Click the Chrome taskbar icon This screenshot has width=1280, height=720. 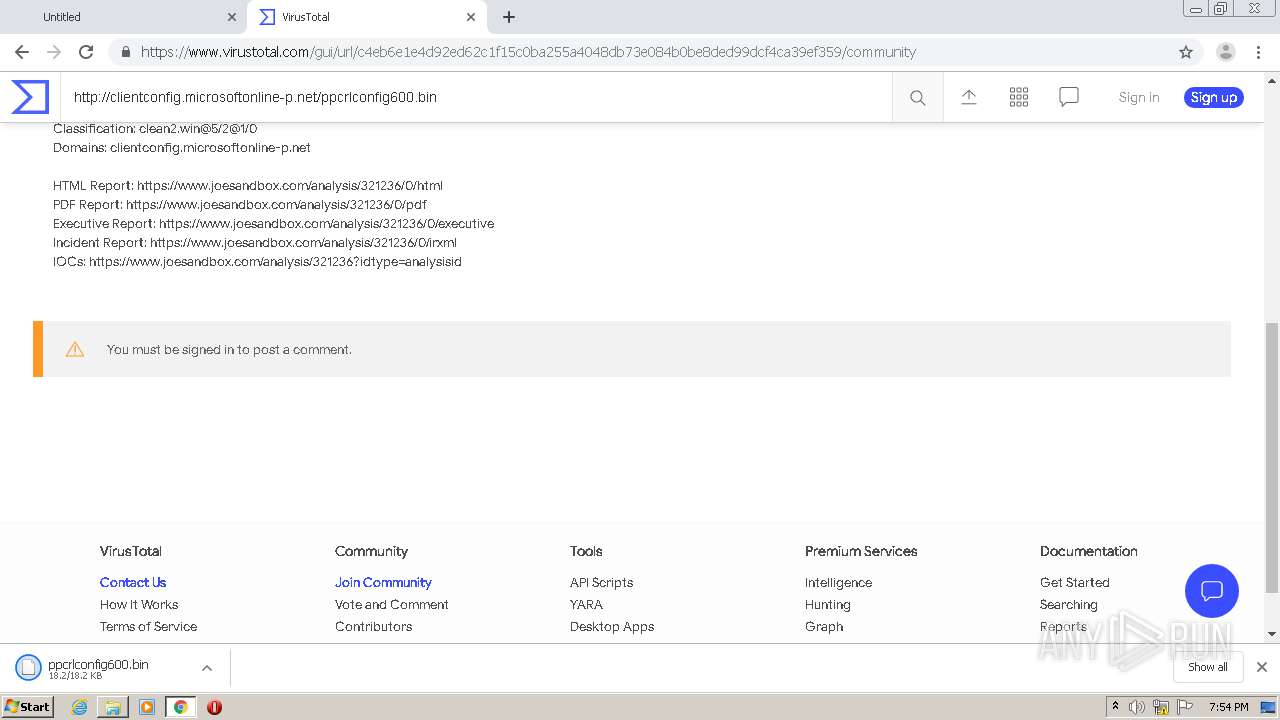pos(180,707)
